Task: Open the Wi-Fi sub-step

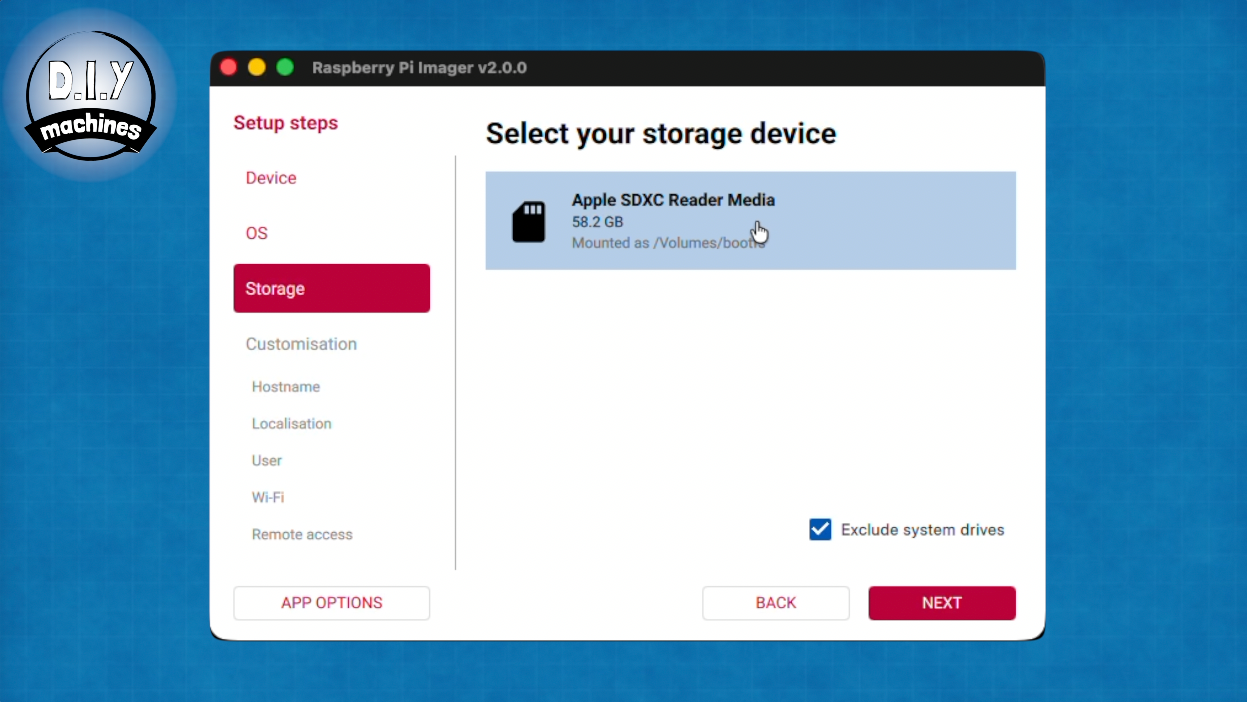Action: tap(268, 497)
